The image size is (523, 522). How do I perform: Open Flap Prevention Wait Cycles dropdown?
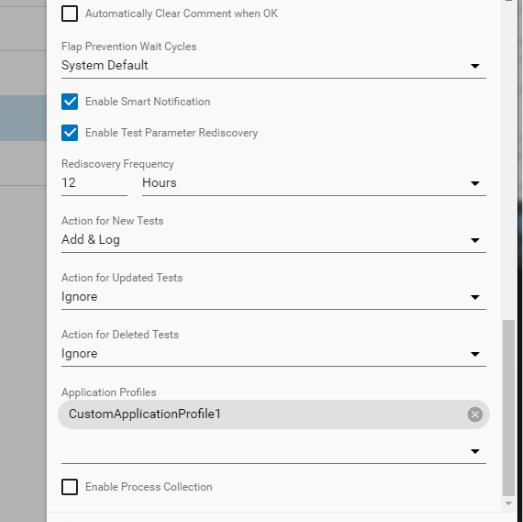[x=274, y=66]
